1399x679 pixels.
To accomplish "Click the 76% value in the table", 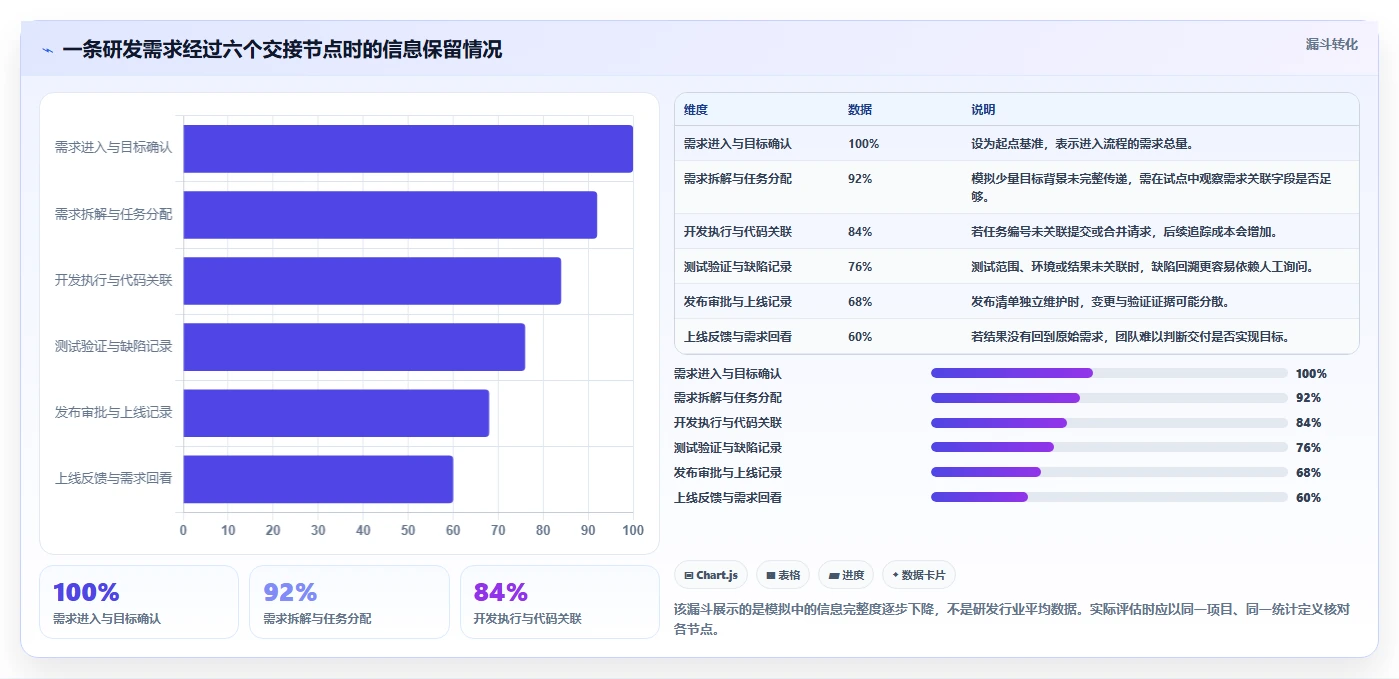I will 860,267.
